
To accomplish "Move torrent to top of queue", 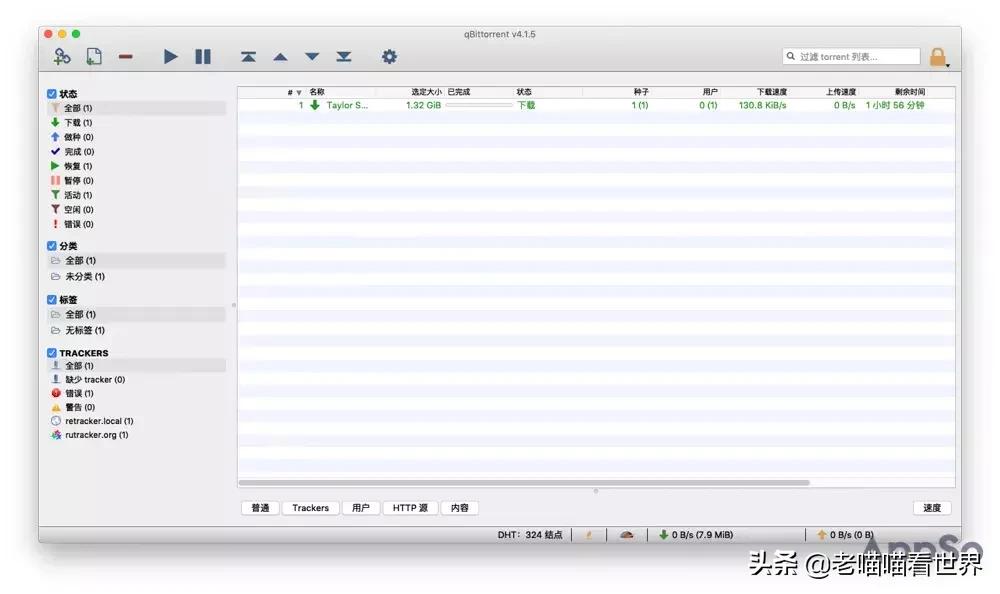I will [x=249, y=57].
